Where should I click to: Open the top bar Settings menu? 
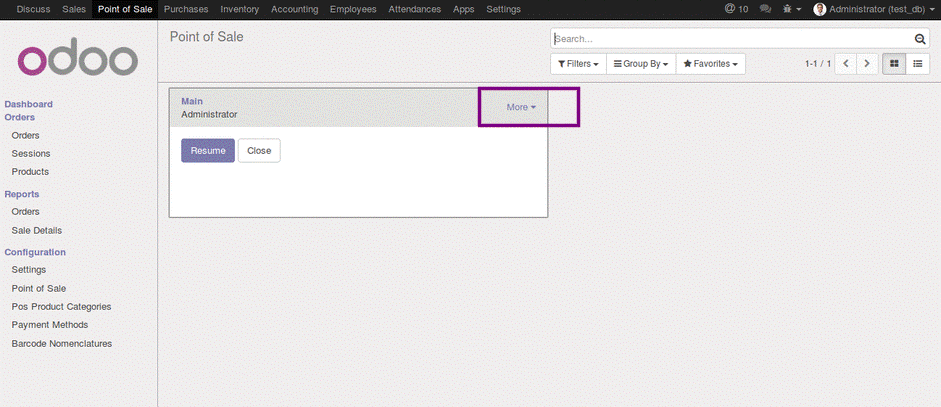504,9
